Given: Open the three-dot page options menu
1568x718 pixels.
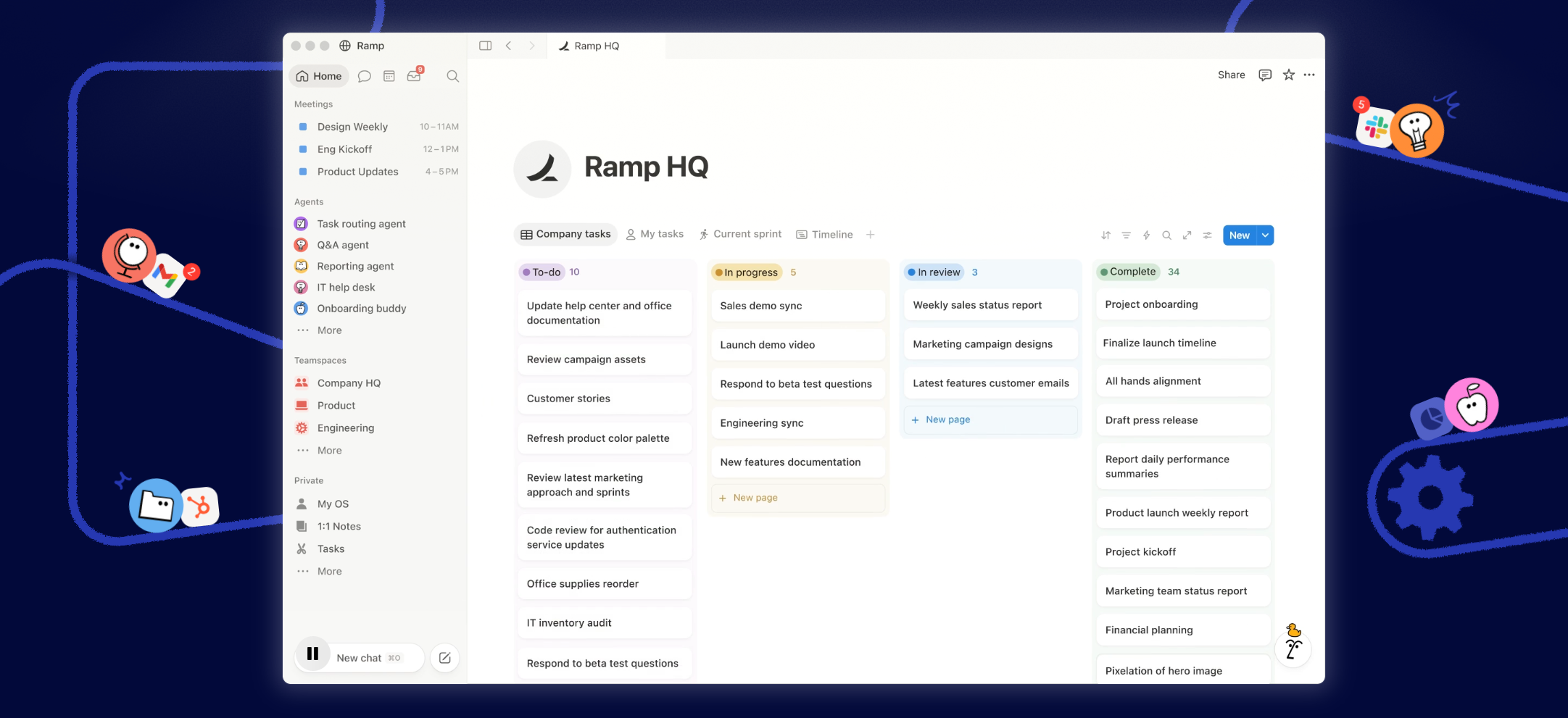Looking at the screenshot, I should pos(1309,75).
